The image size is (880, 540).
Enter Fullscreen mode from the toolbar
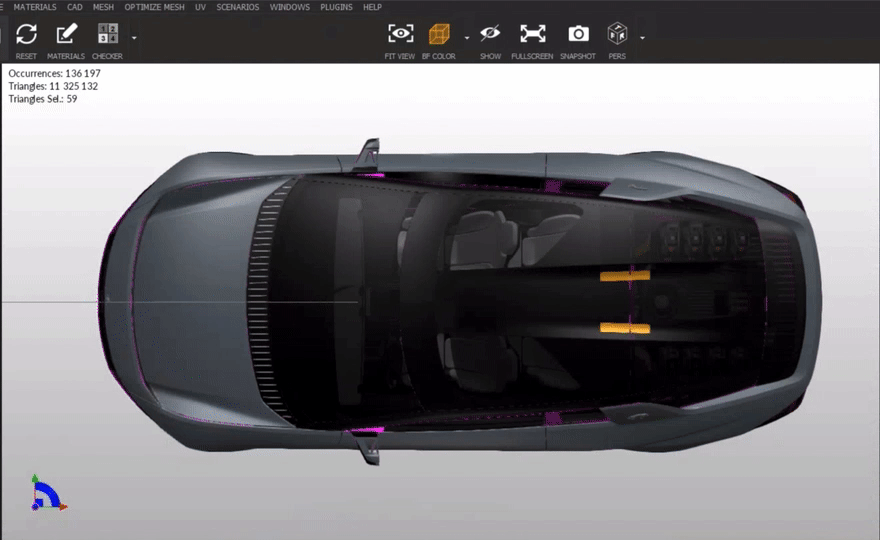(532, 34)
